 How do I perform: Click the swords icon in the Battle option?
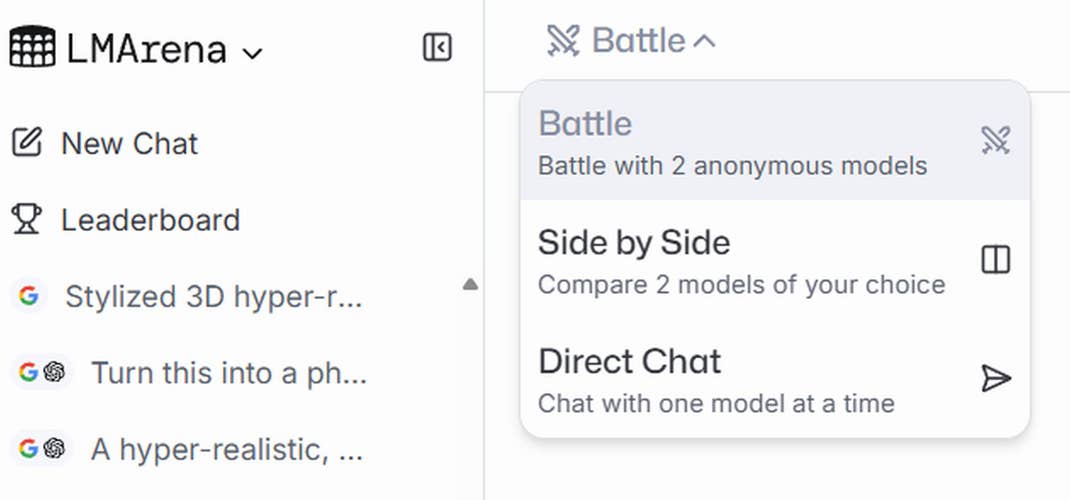996,141
